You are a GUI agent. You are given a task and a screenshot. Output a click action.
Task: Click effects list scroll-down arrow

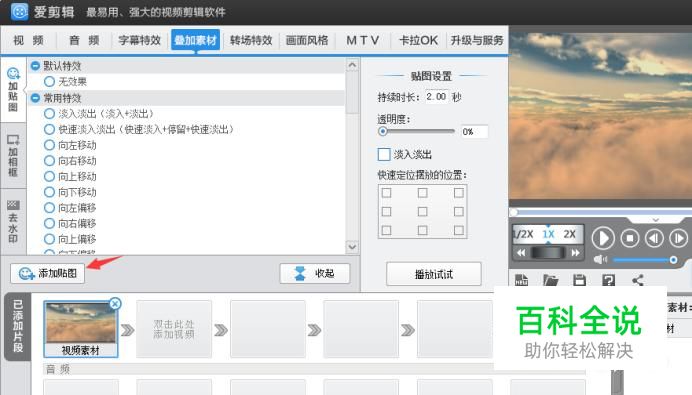(352, 247)
